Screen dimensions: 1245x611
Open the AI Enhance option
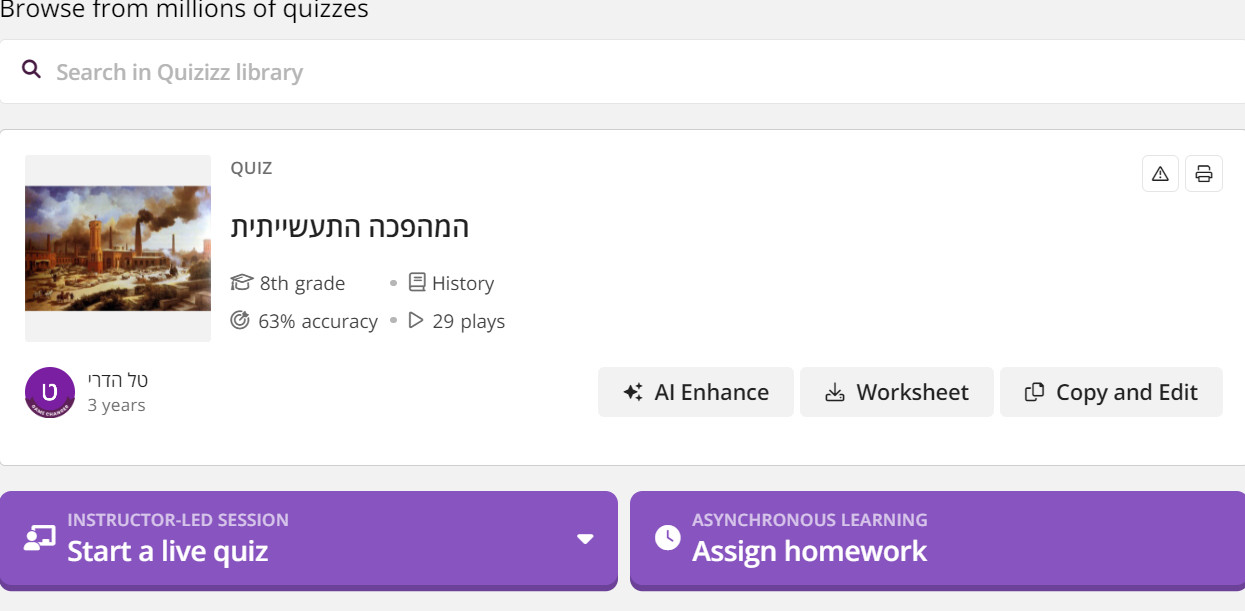696,392
